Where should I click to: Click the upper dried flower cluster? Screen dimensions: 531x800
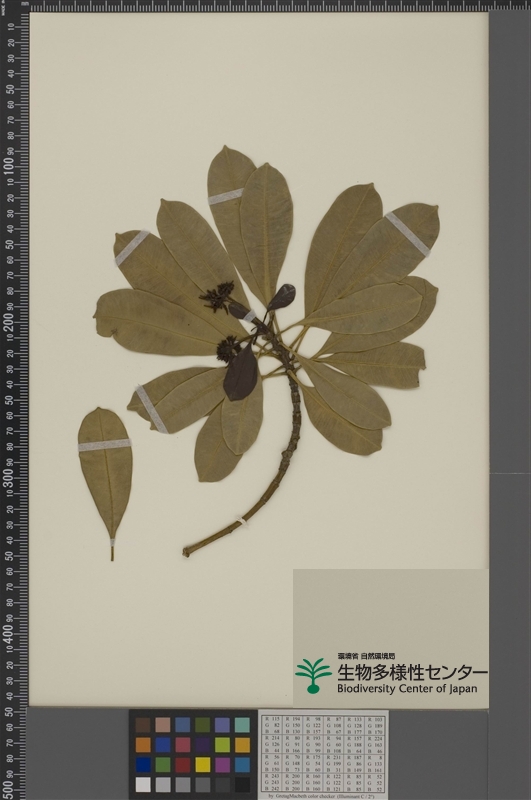[217, 297]
